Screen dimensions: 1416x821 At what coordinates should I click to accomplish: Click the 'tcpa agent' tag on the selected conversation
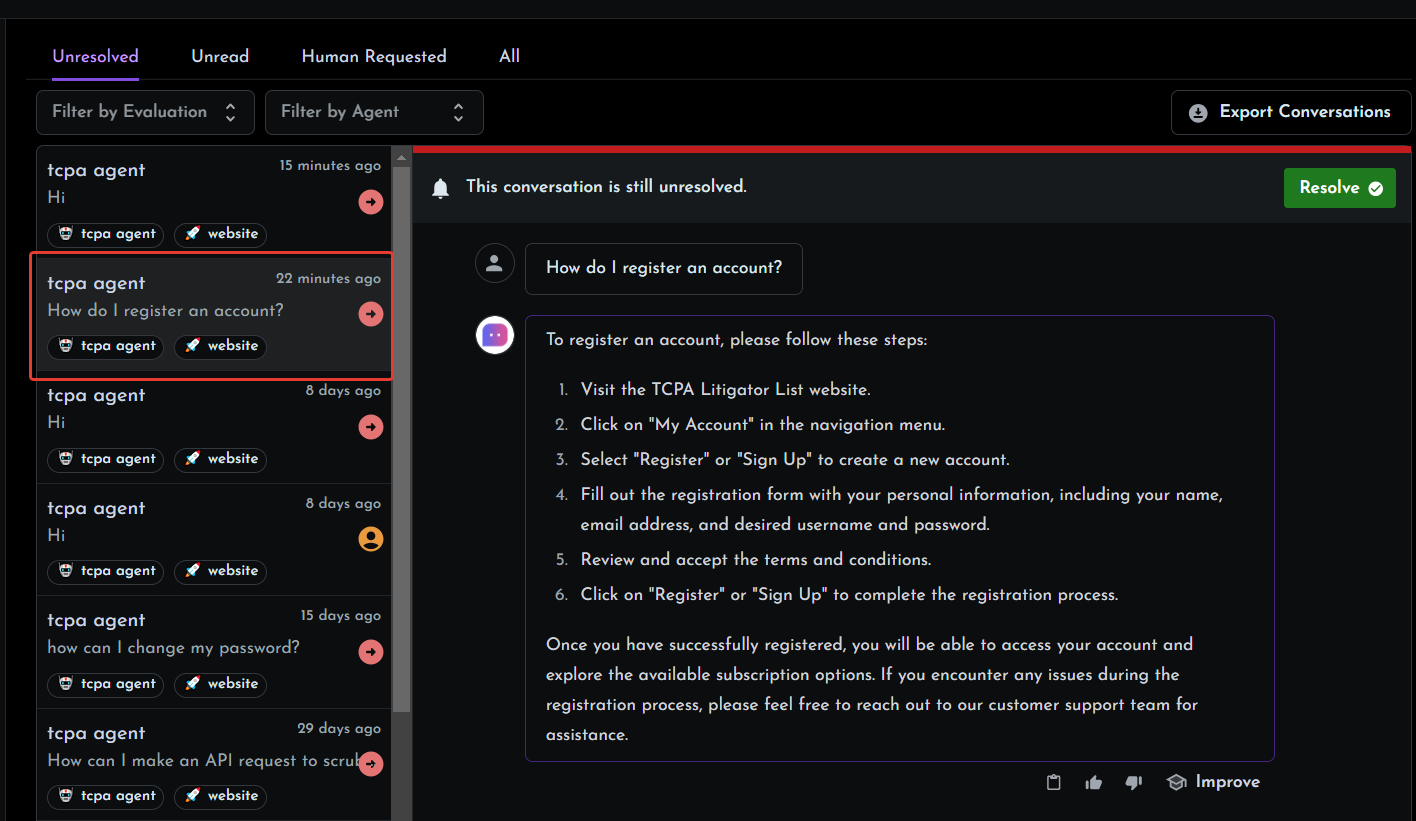[105, 347]
